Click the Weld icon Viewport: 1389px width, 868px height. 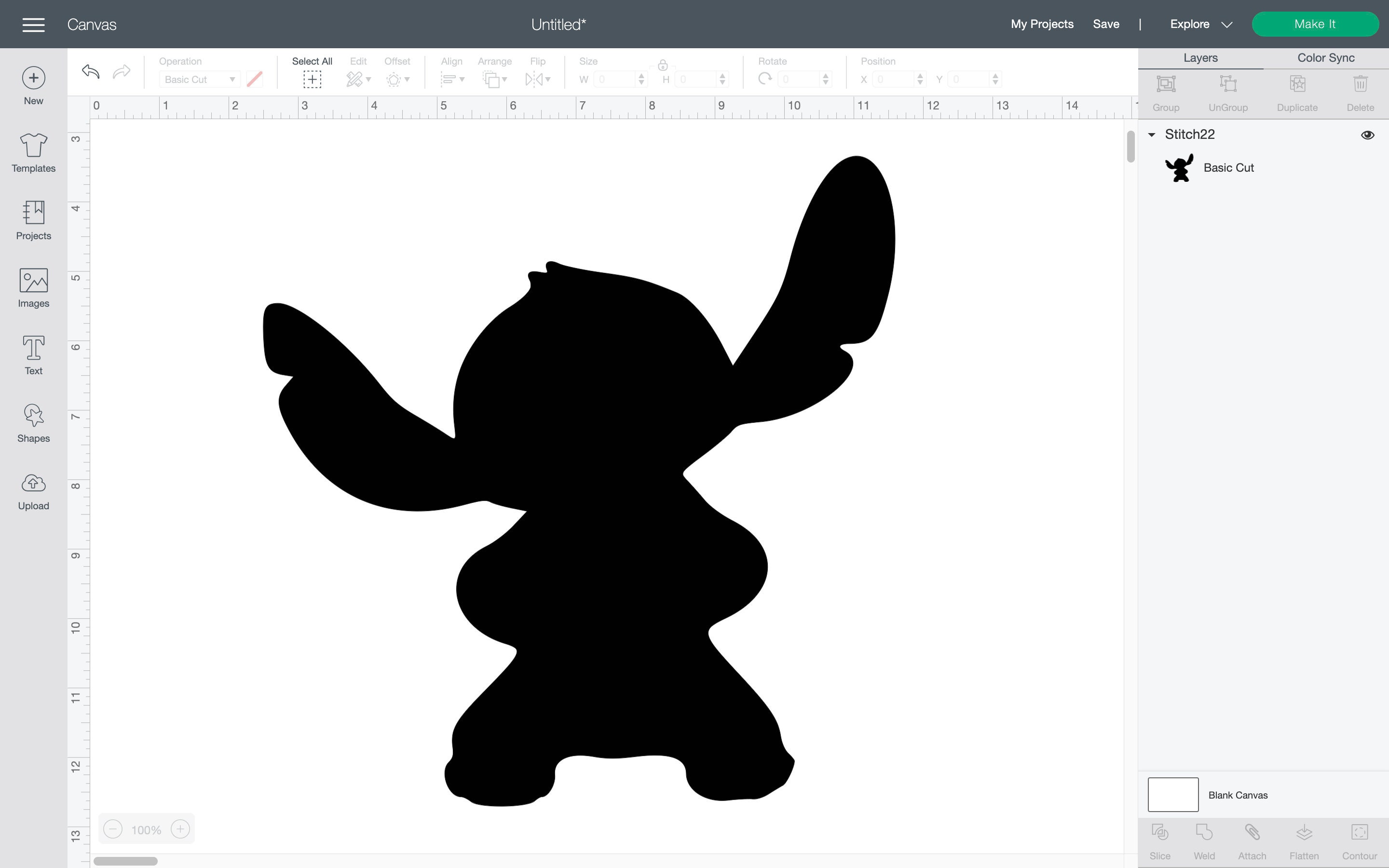[x=1204, y=832]
